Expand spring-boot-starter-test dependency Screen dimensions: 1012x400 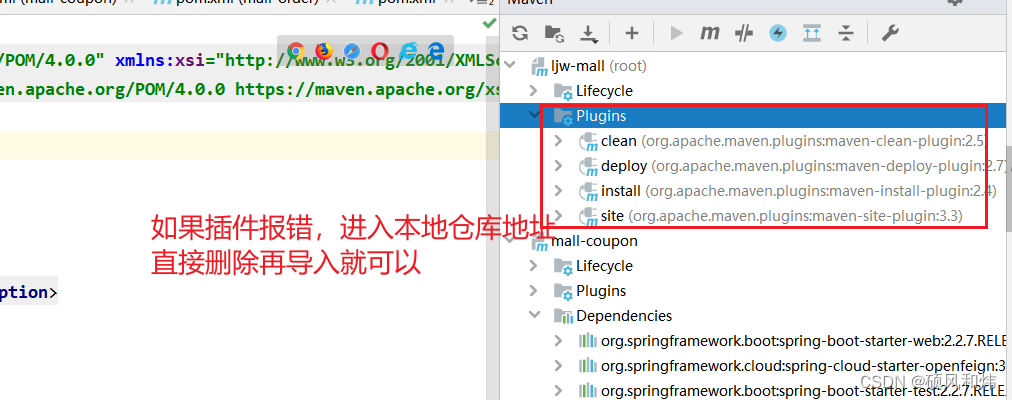559,390
